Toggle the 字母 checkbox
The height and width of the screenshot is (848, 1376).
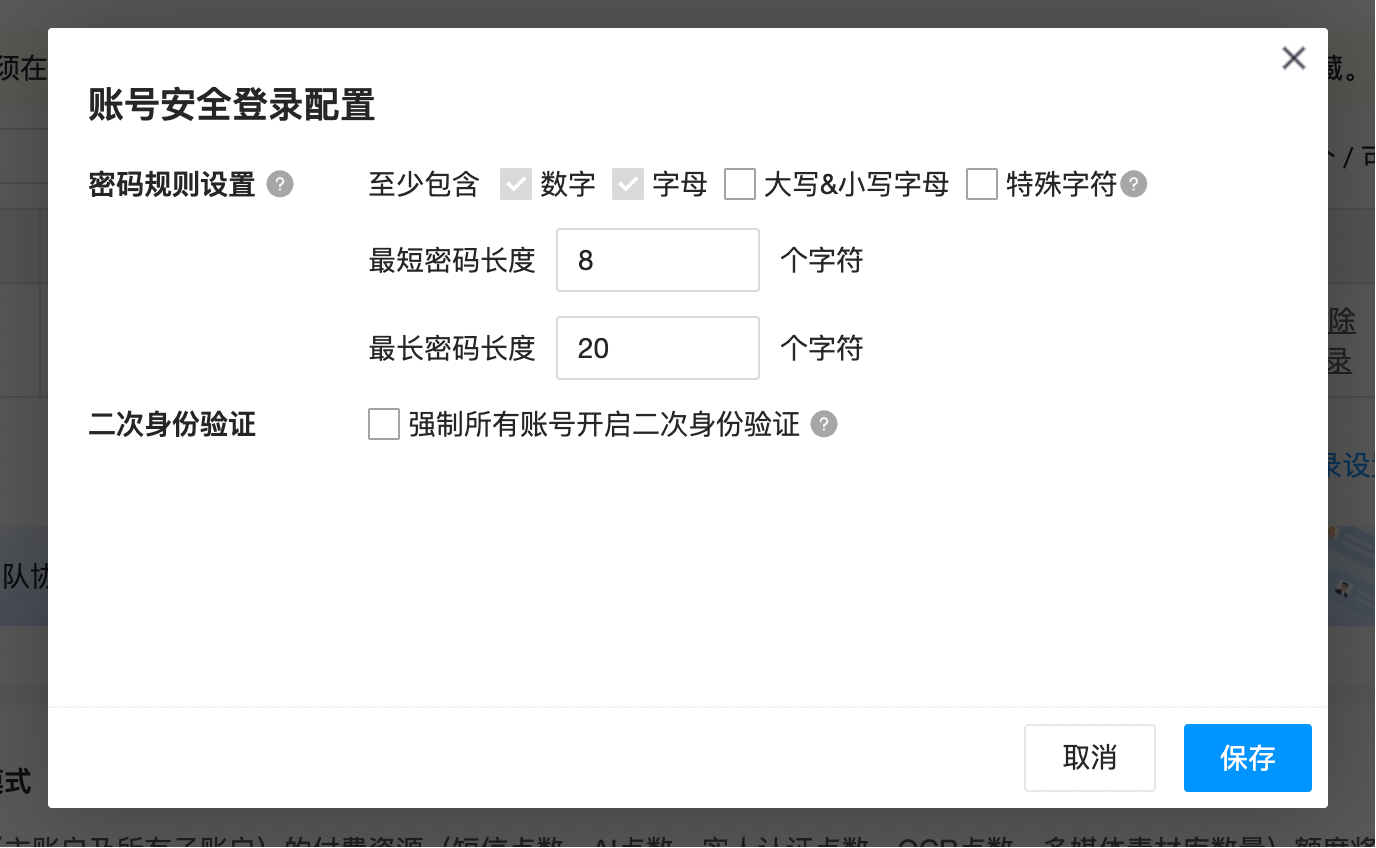point(628,184)
